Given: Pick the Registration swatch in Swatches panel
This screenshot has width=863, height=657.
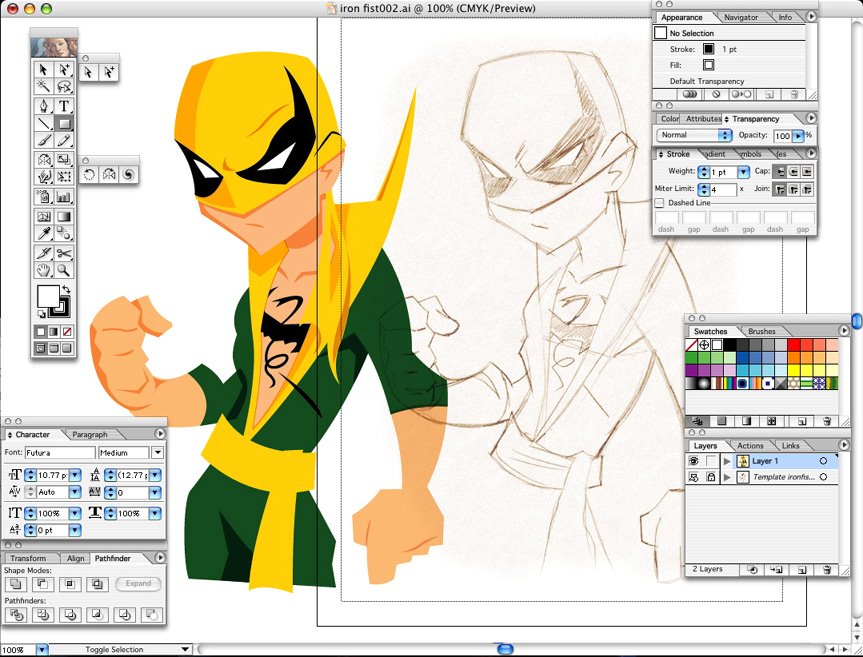Looking at the screenshot, I should click(704, 345).
